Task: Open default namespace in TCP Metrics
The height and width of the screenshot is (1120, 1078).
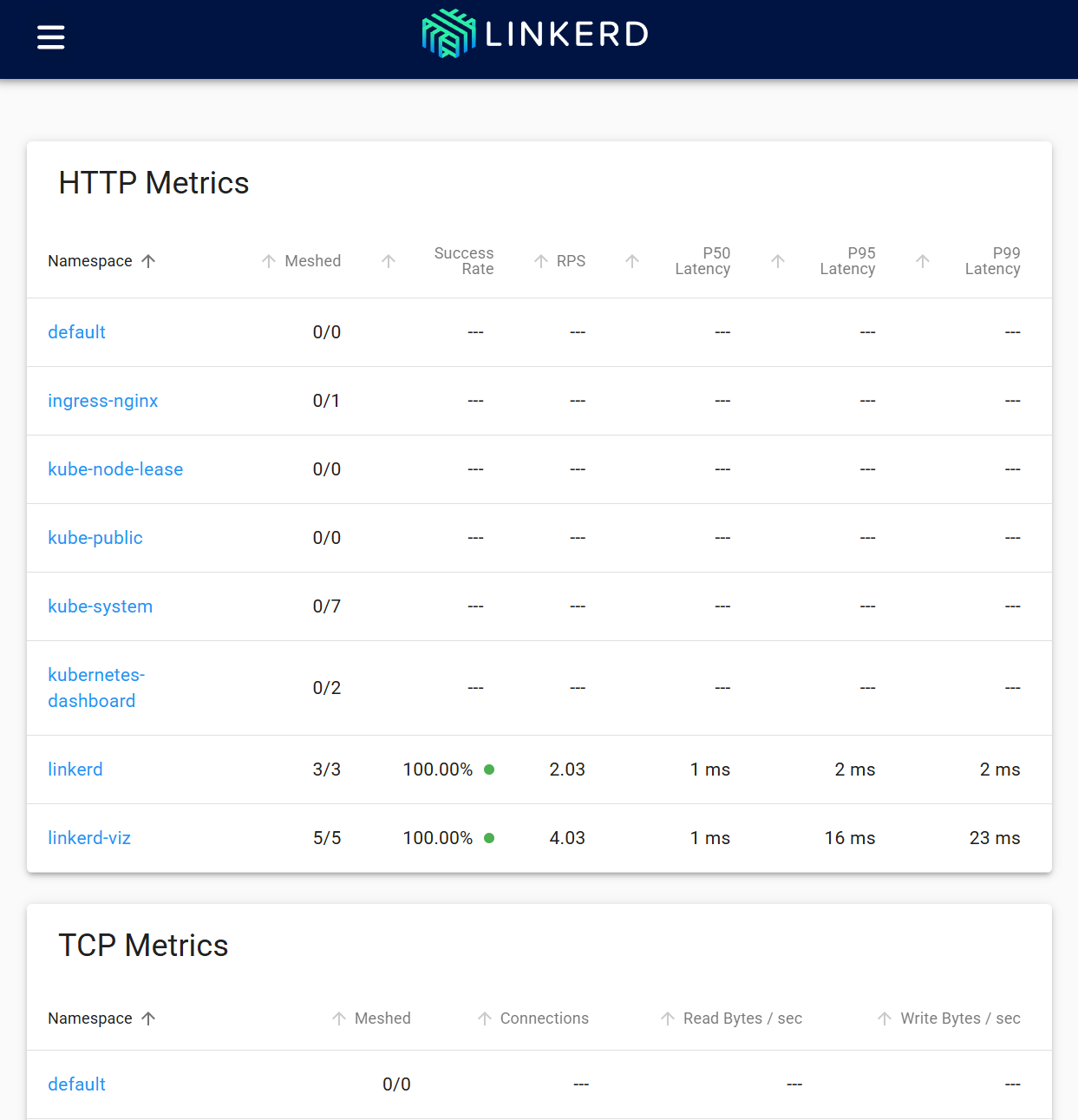Action: coord(77,1084)
